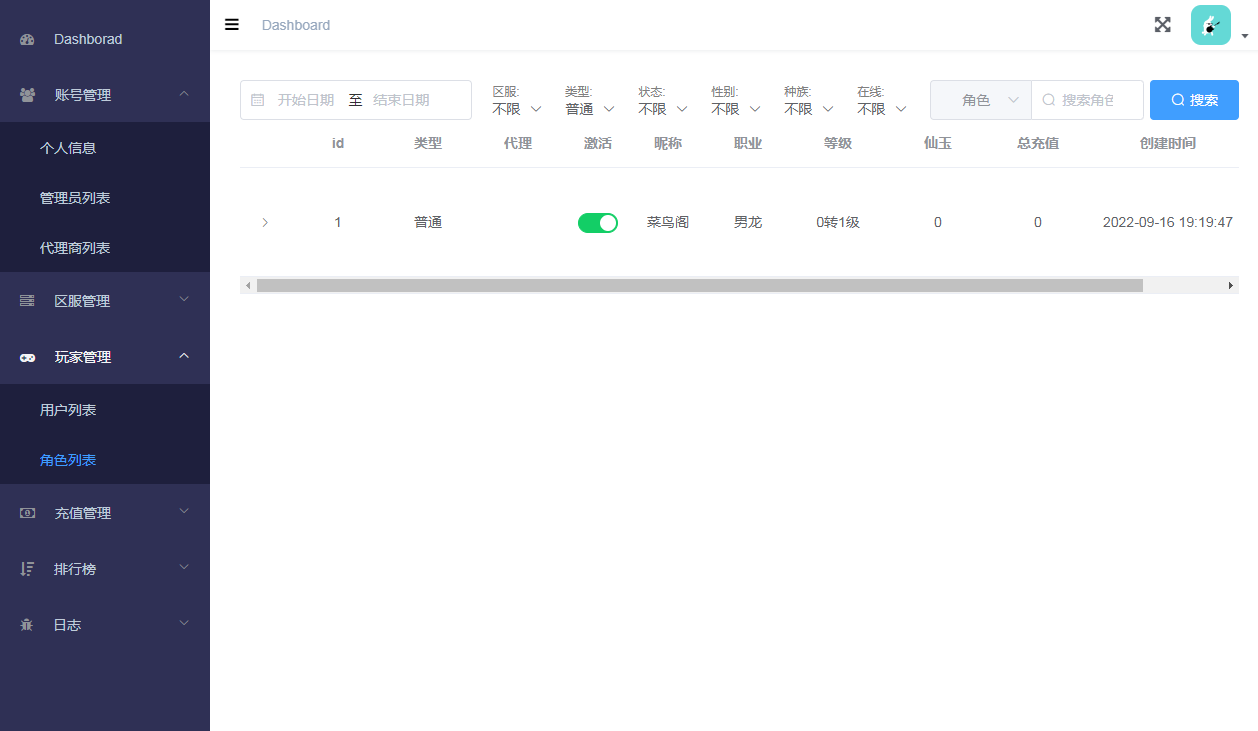Click the 充值管理 money icon

pyautogui.click(x=27, y=513)
